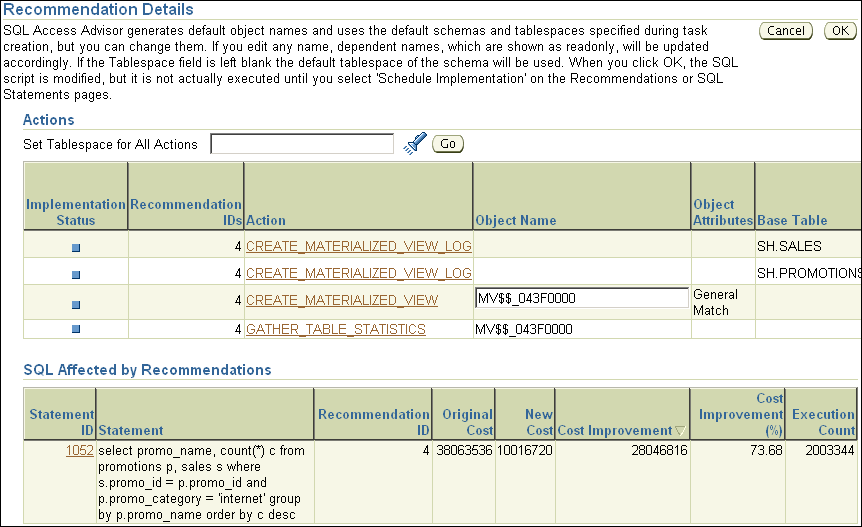The width and height of the screenshot is (862, 527).
Task: Click status icon for GATHER_TABLE_STATISTICS row
Action: click(76, 330)
